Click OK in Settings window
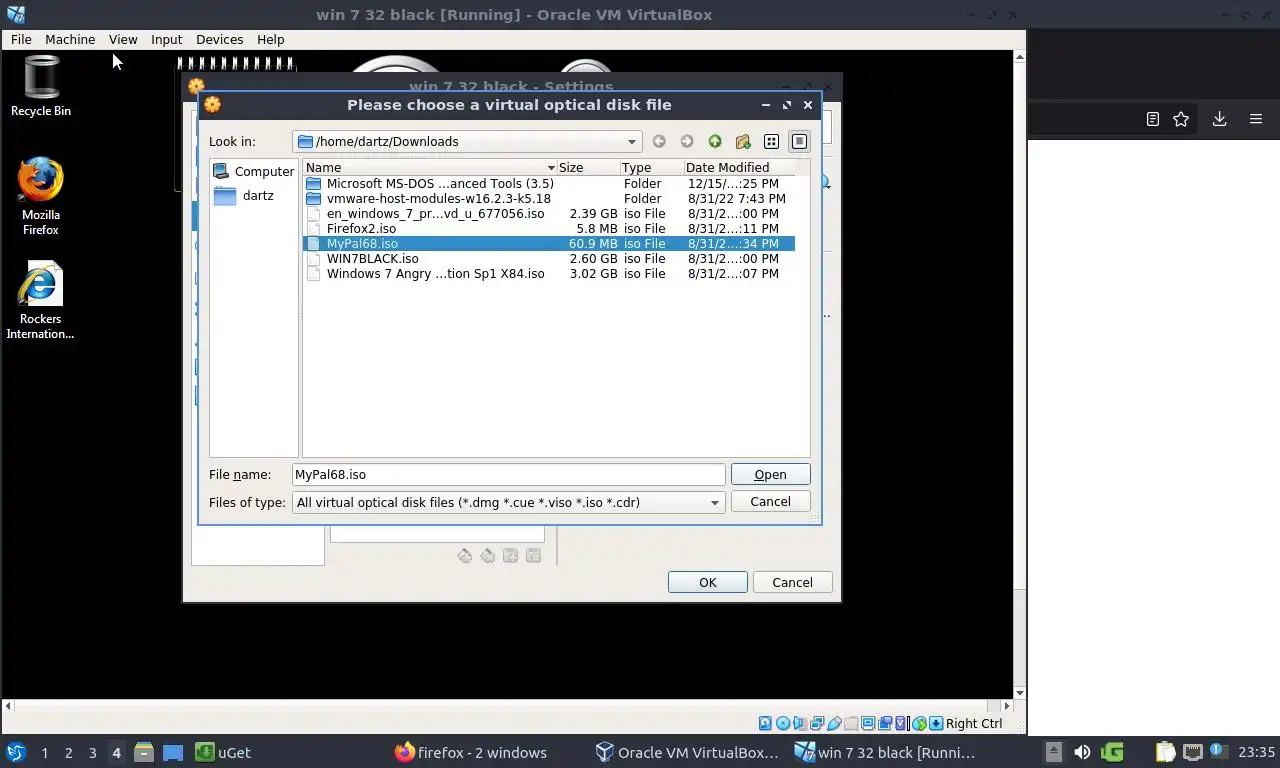The height and width of the screenshot is (768, 1280). click(707, 583)
